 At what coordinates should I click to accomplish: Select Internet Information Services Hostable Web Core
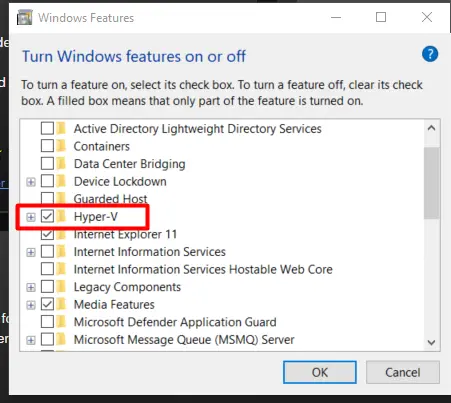203,269
